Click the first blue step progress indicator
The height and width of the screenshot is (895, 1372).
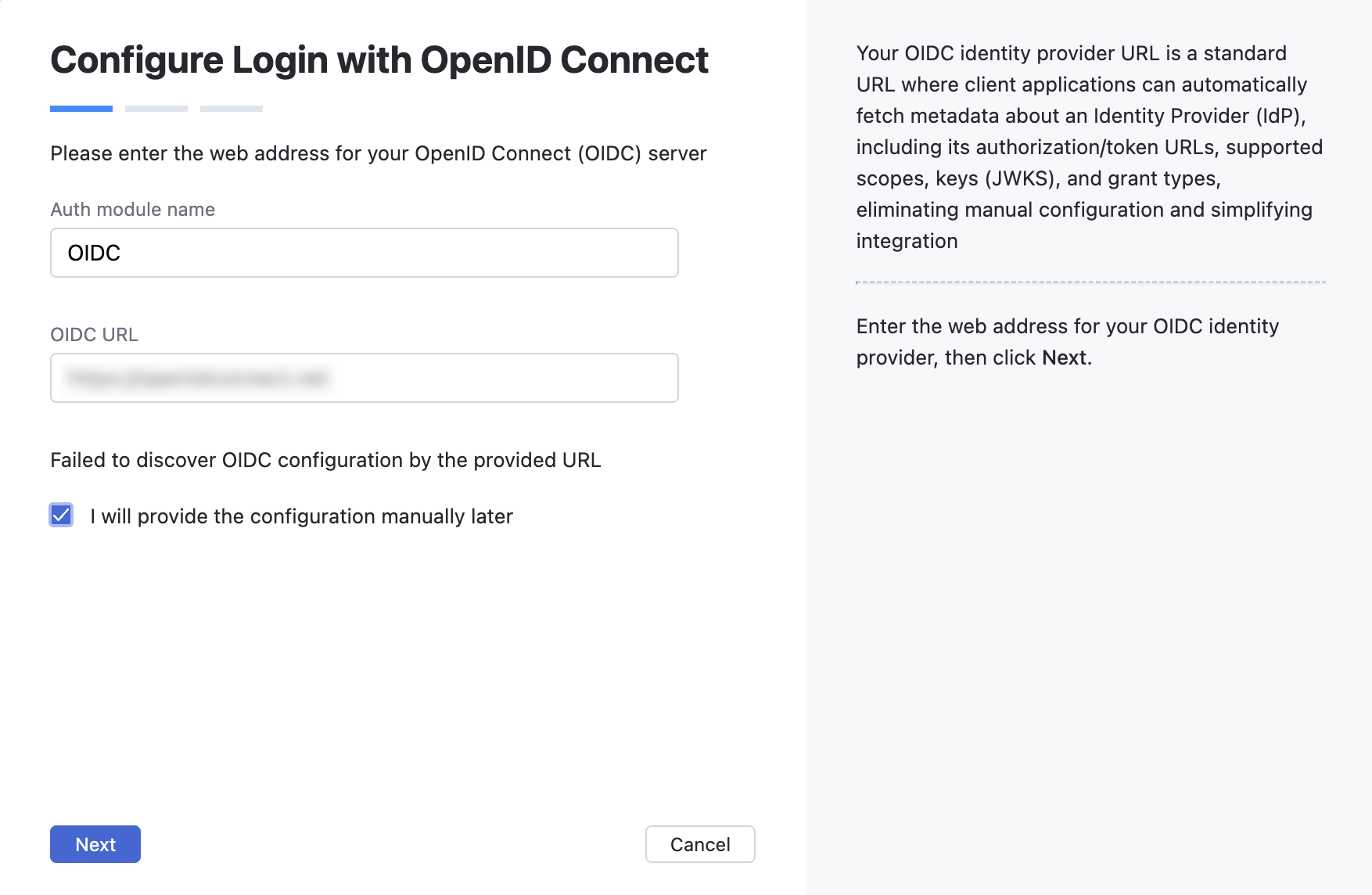pyautogui.click(x=81, y=109)
